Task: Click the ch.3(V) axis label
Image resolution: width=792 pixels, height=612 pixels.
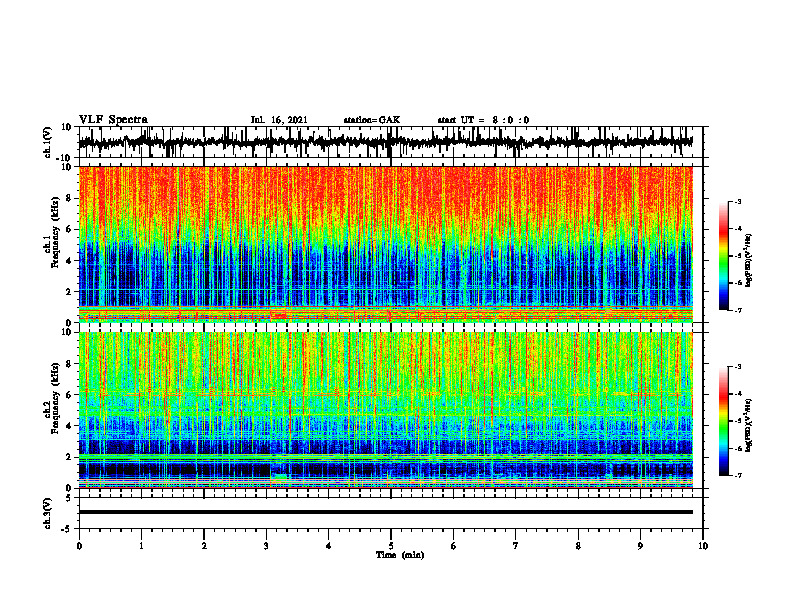Action: click(48, 513)
